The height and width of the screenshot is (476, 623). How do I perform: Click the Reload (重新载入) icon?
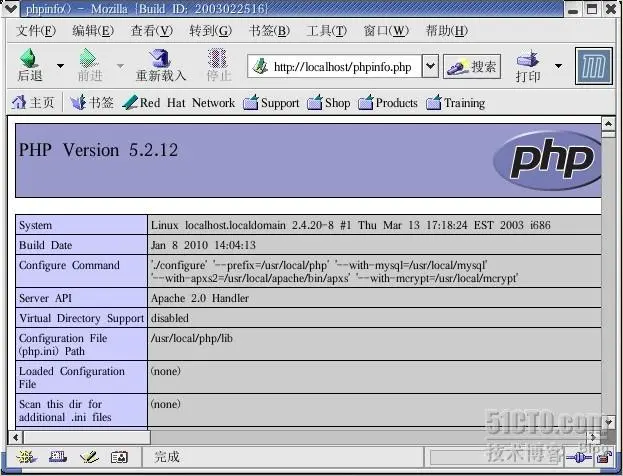click(160, 59)
